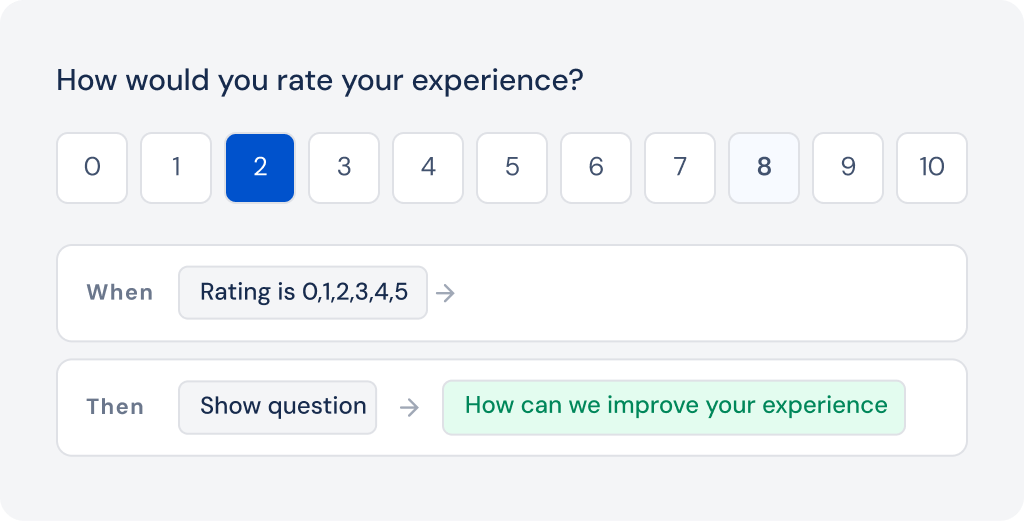Image resolution: width=1024 pixels, height=521 pixels.
Task: Click the highlighted rating 8
Action: pyautogui.click(x=764, y=168)
